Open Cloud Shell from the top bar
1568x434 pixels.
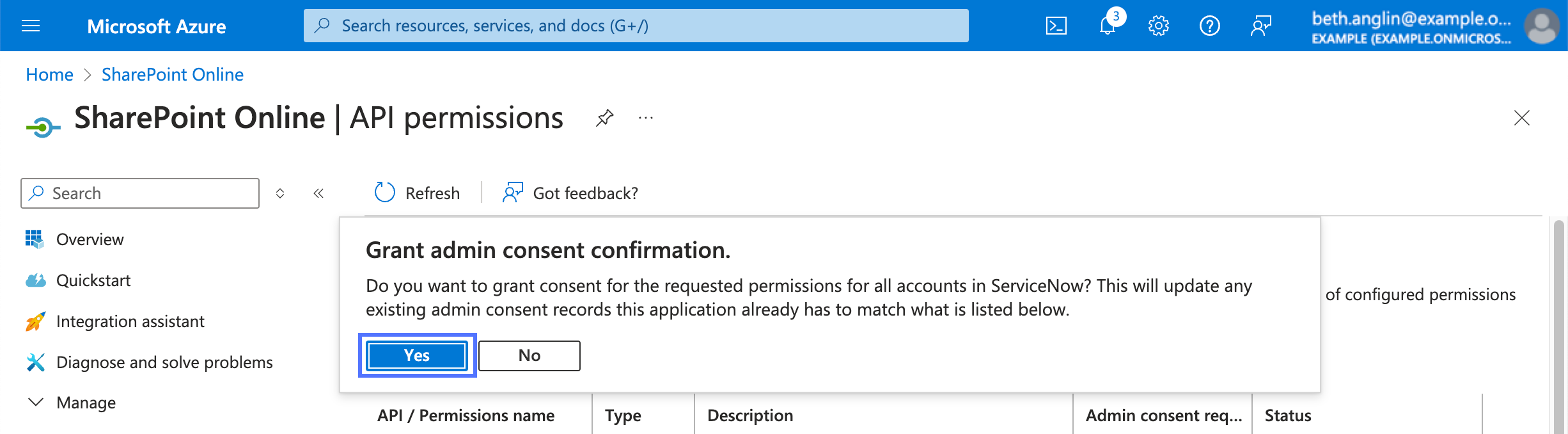click(x=1056, y=26)
